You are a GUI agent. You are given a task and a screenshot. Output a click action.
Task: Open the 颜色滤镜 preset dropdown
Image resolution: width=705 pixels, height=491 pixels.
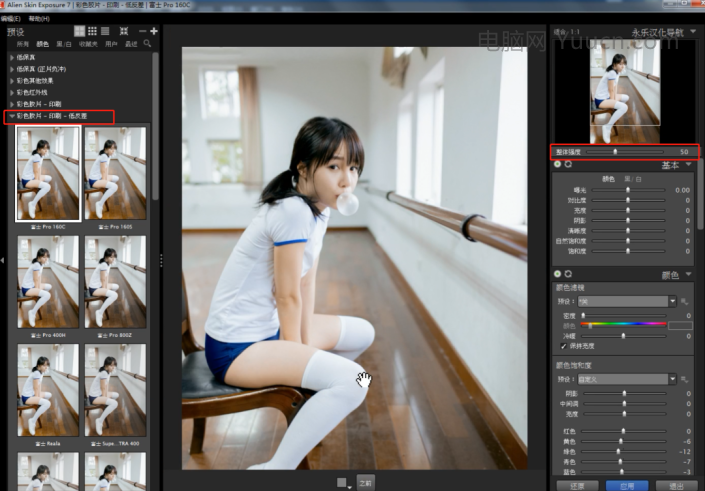tap(672, 301)
